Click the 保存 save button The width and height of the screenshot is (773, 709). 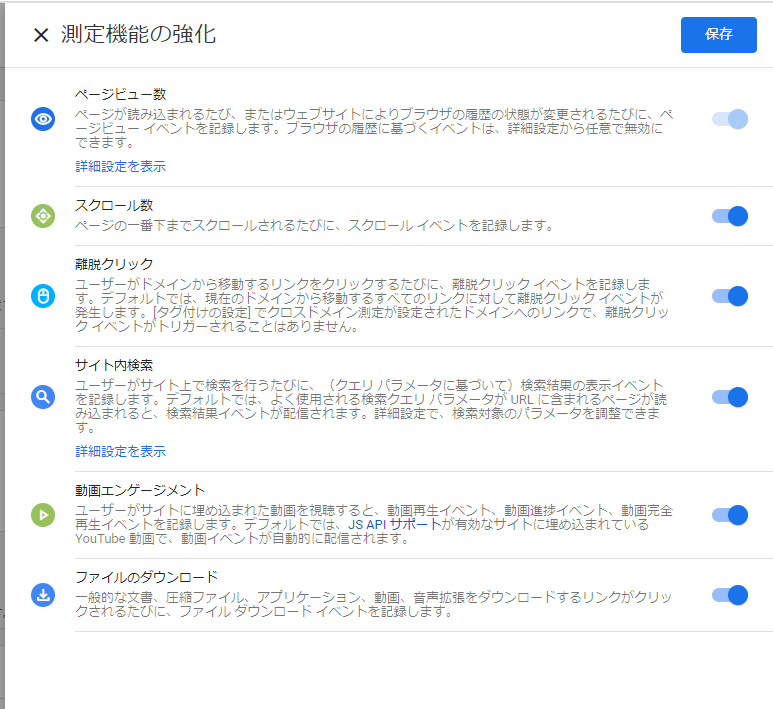(x=718, y=35)
